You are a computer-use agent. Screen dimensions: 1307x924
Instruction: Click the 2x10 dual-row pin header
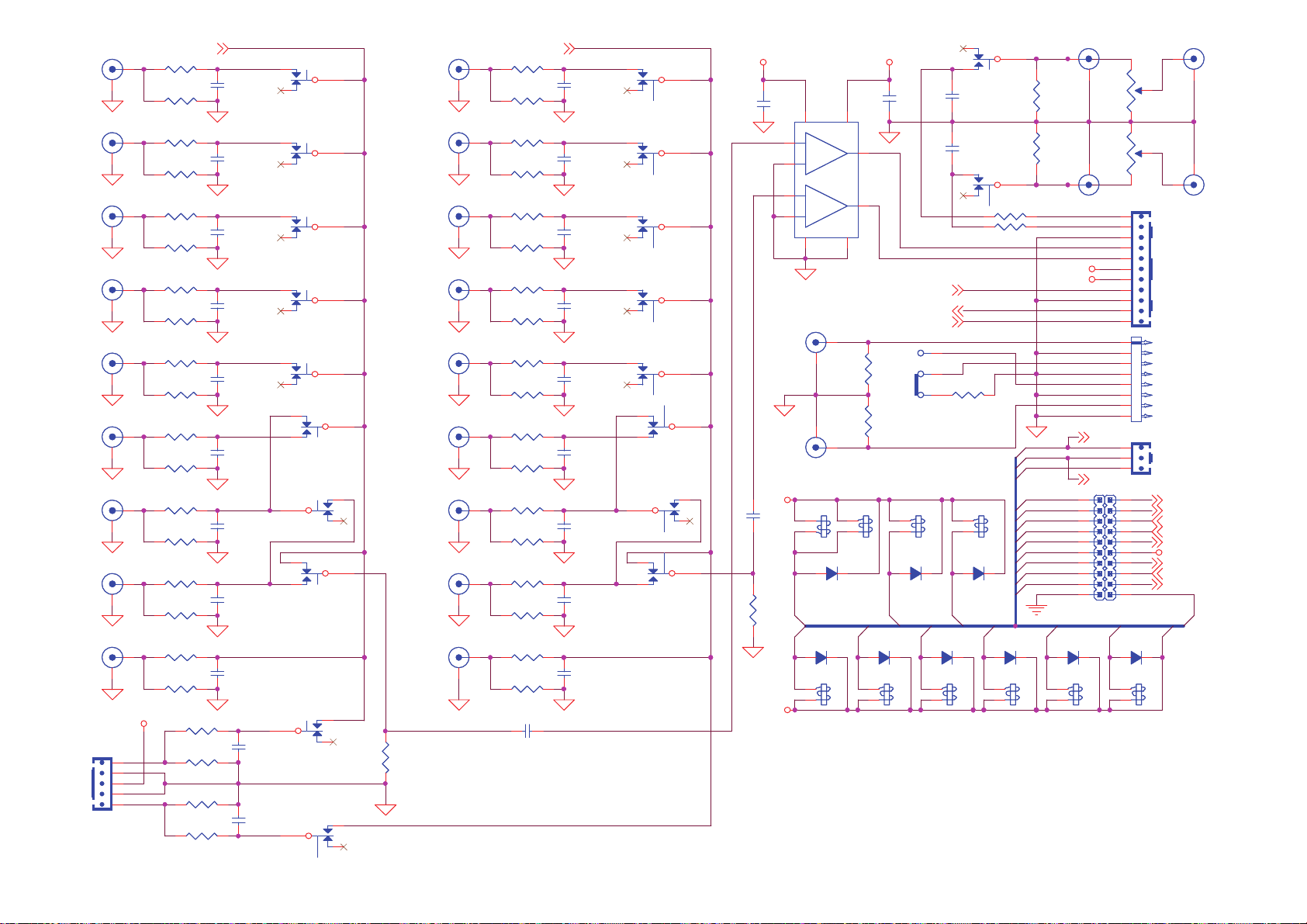click(x=1105, y=548)
